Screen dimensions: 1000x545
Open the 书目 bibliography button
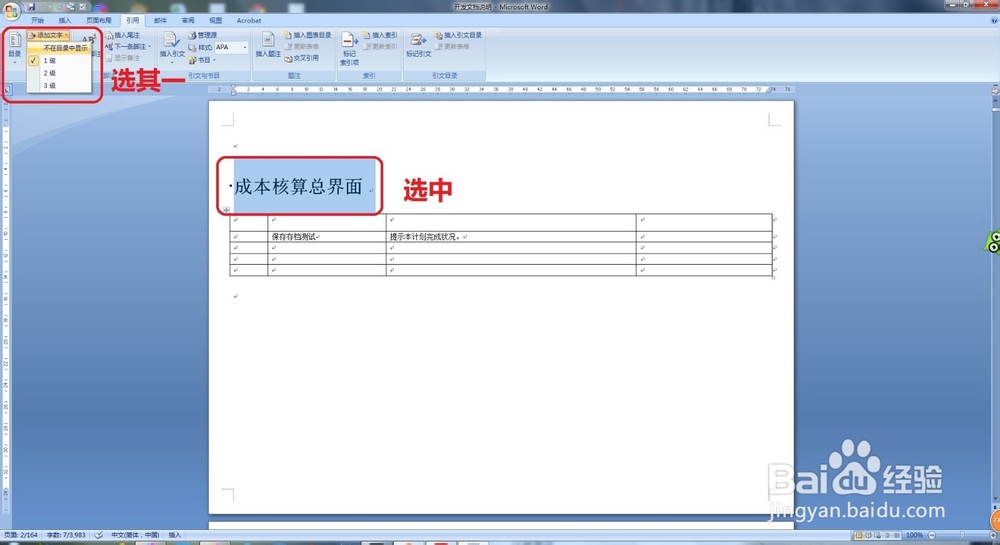click(200, 60)
